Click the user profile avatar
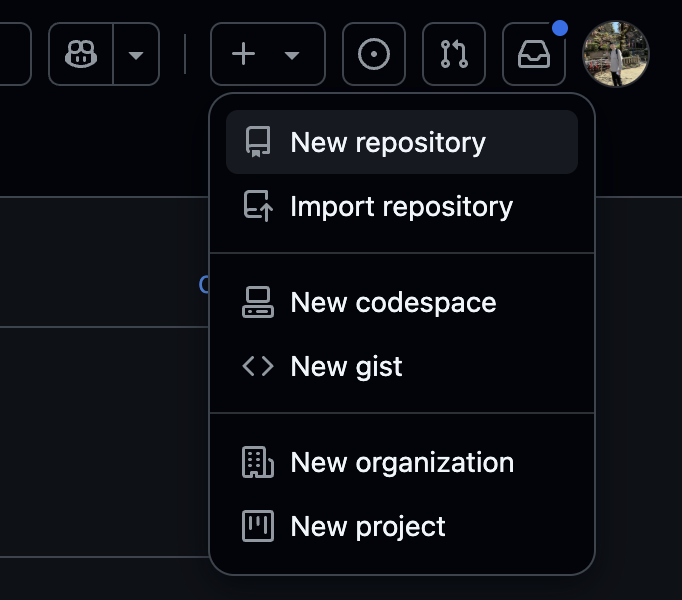The width and height of the screenshot is (682, 600). click(x=616, y=54)
